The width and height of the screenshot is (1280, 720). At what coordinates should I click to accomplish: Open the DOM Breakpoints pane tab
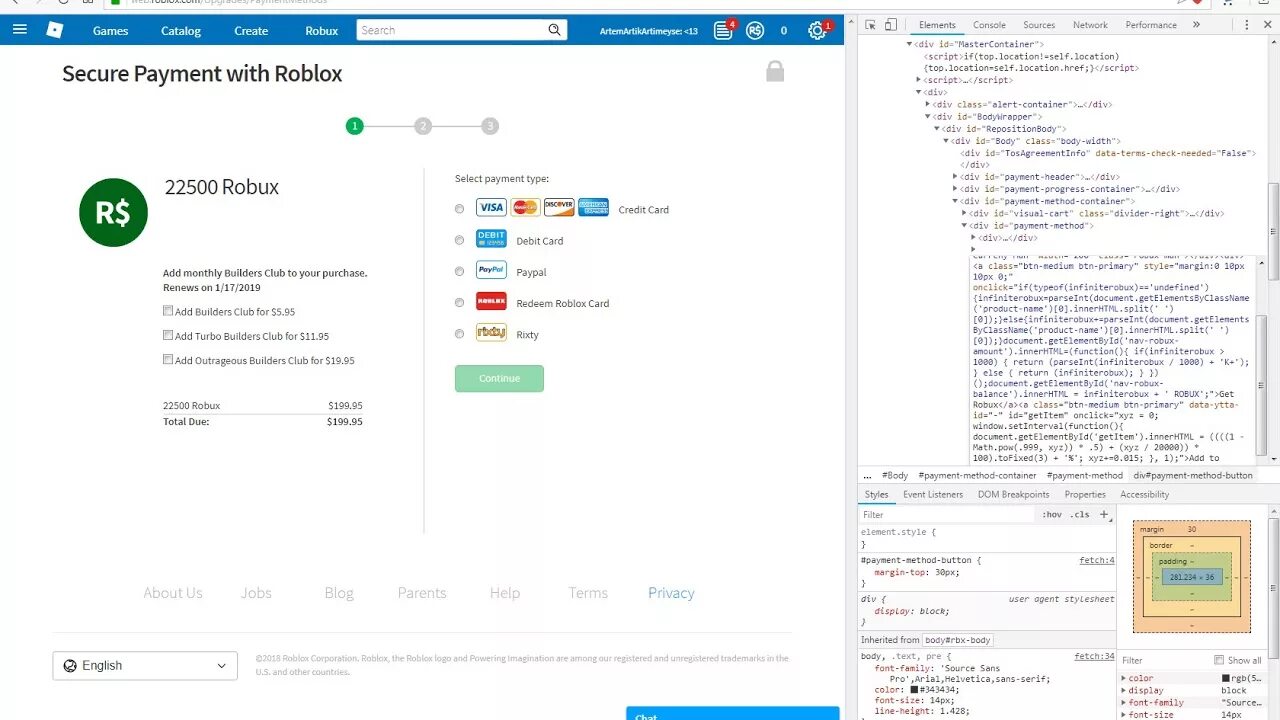[x=1014, y=494]
